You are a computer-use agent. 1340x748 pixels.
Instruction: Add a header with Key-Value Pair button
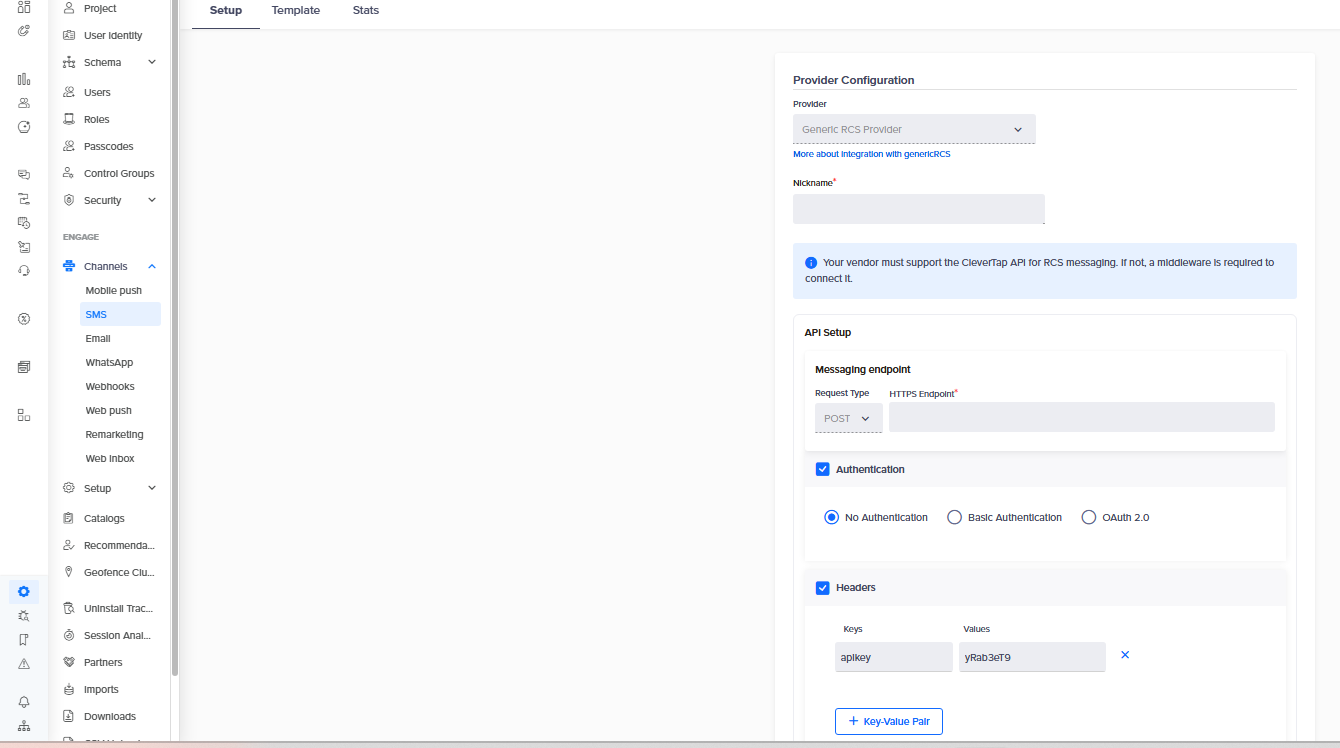click(x=889, y=721)
